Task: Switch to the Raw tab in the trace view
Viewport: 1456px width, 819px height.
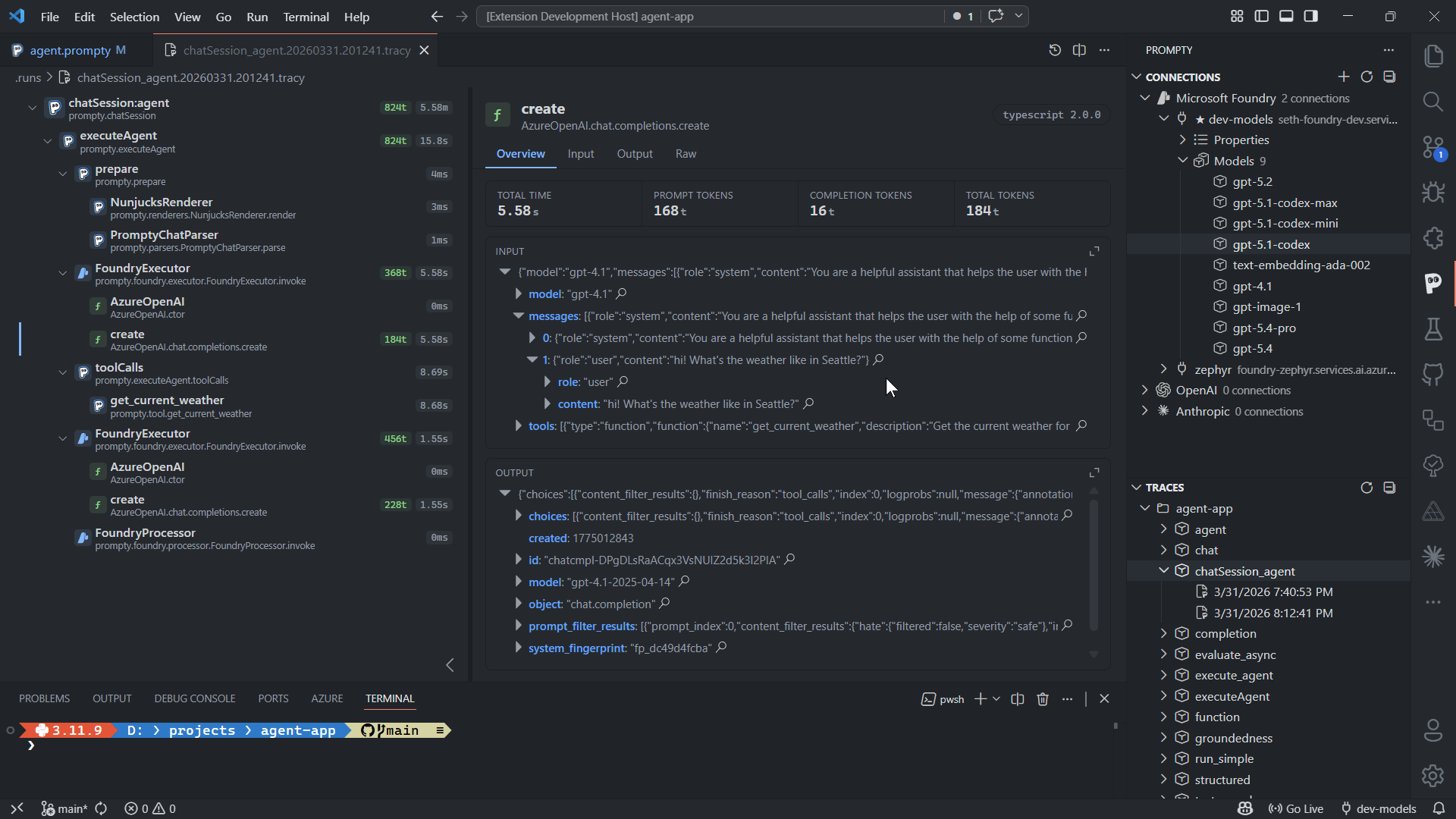Action: pos(685,153)
